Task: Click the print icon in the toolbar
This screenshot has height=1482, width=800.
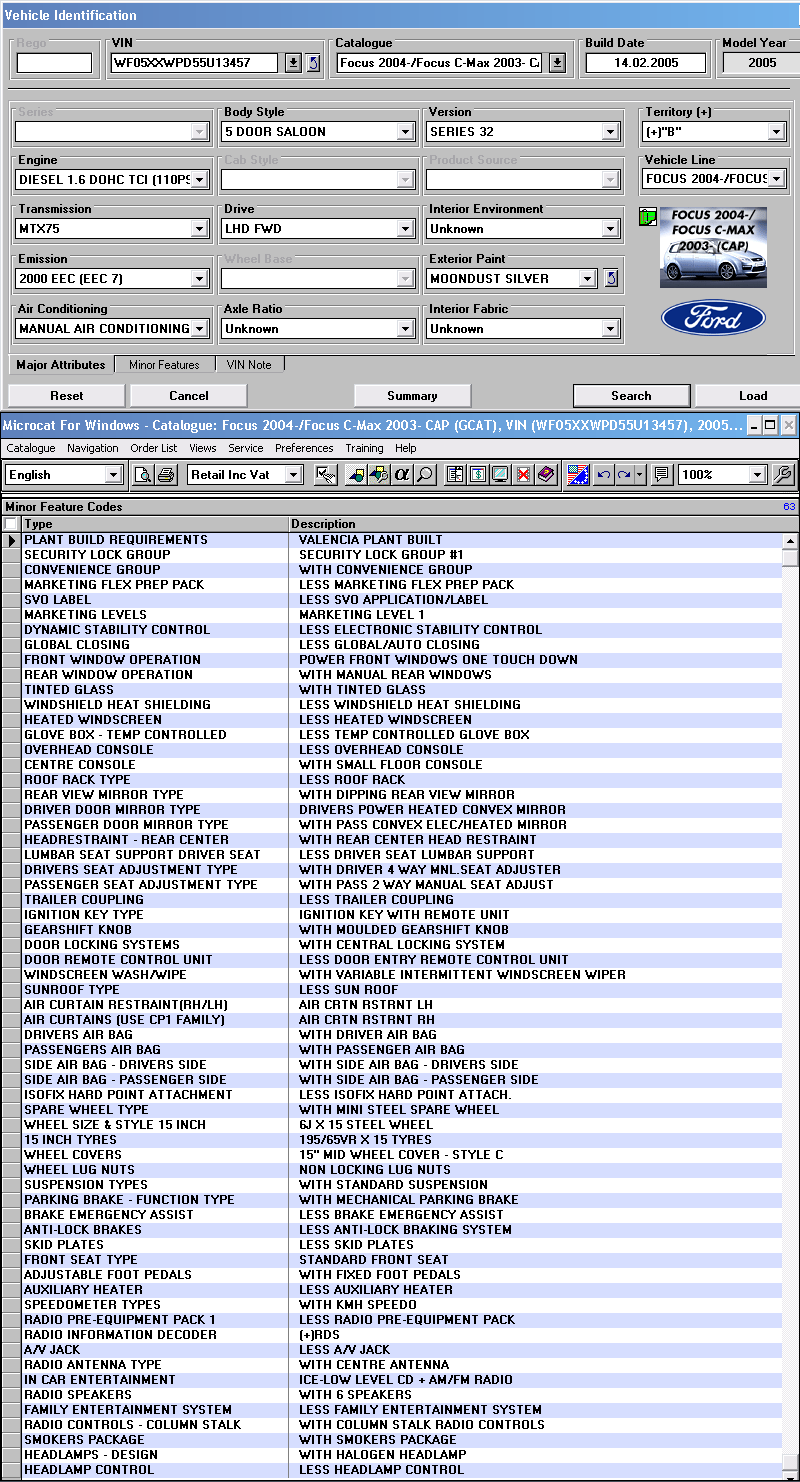Action: pyautogui.click(x=167, y=475)
